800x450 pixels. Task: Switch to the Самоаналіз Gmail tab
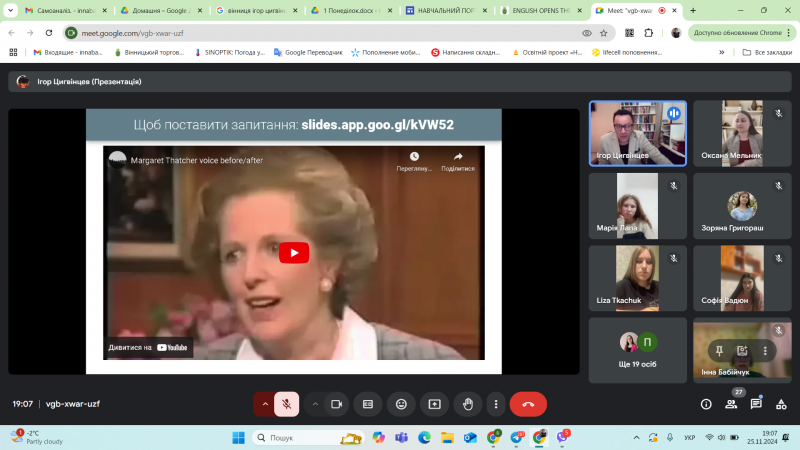pos(66,10)
